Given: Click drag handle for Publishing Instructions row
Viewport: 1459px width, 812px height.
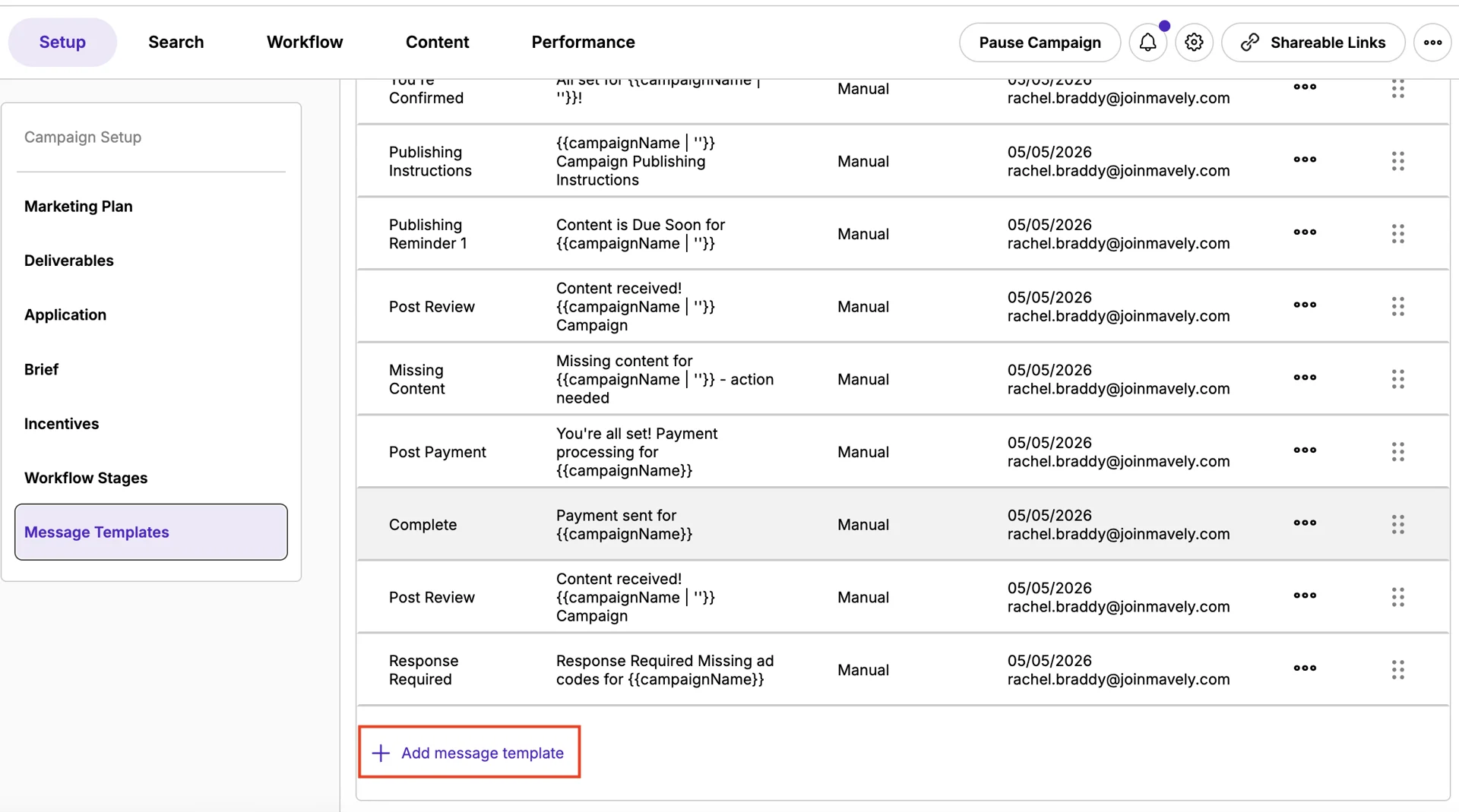Looking at the screenshot, I should click(x=1397, y=161).
